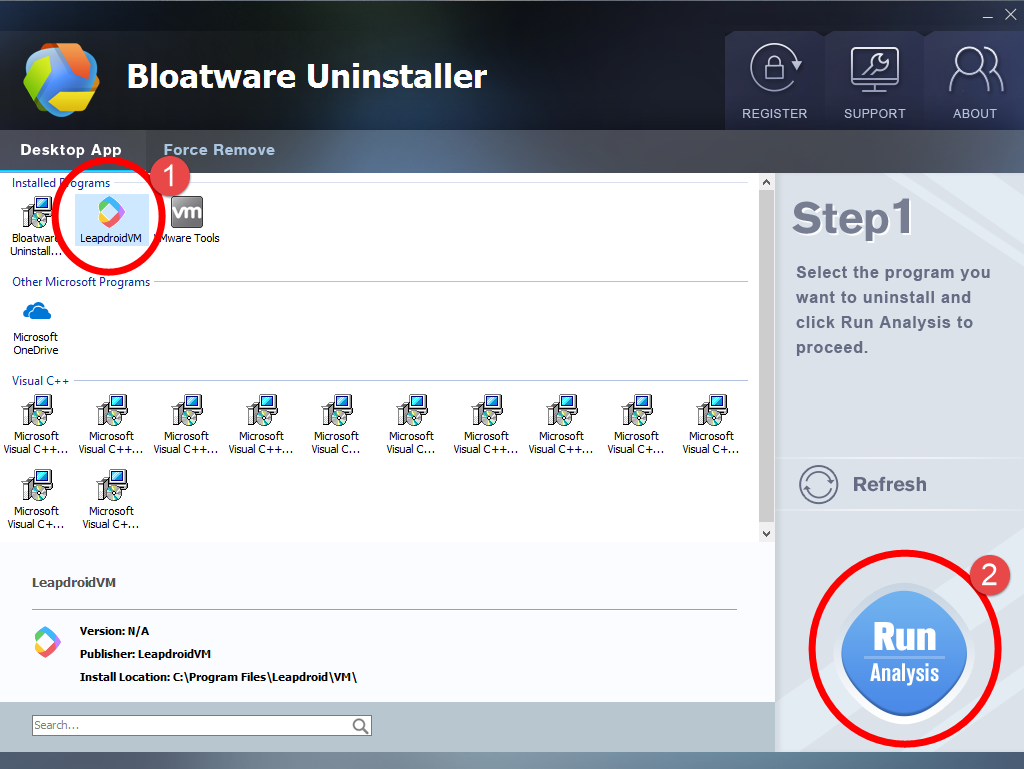This screenshot has height=769, width=1024.
Task: Click the 'Version: N/A' text
Action: pos(114,631)
